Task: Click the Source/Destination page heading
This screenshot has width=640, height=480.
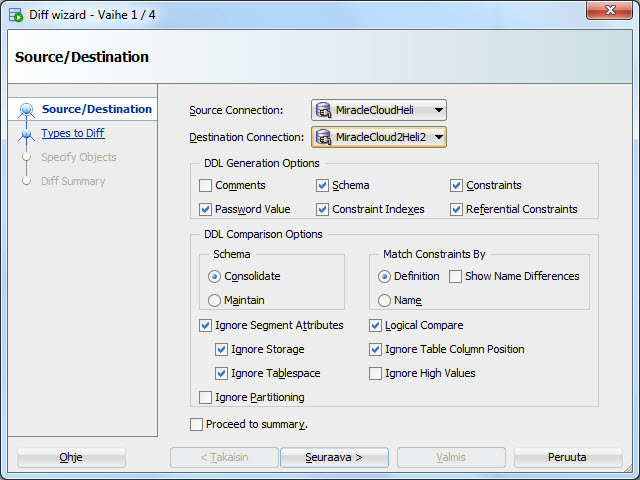Action: tap(82, 57)
